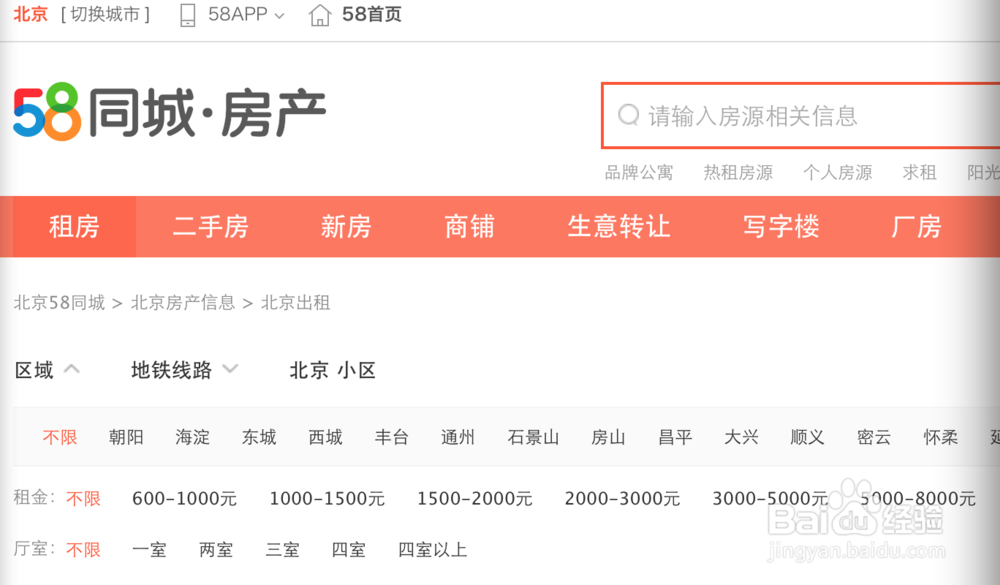
Task: Click the phone icon beside 58APP
Action: click(188, 15)
